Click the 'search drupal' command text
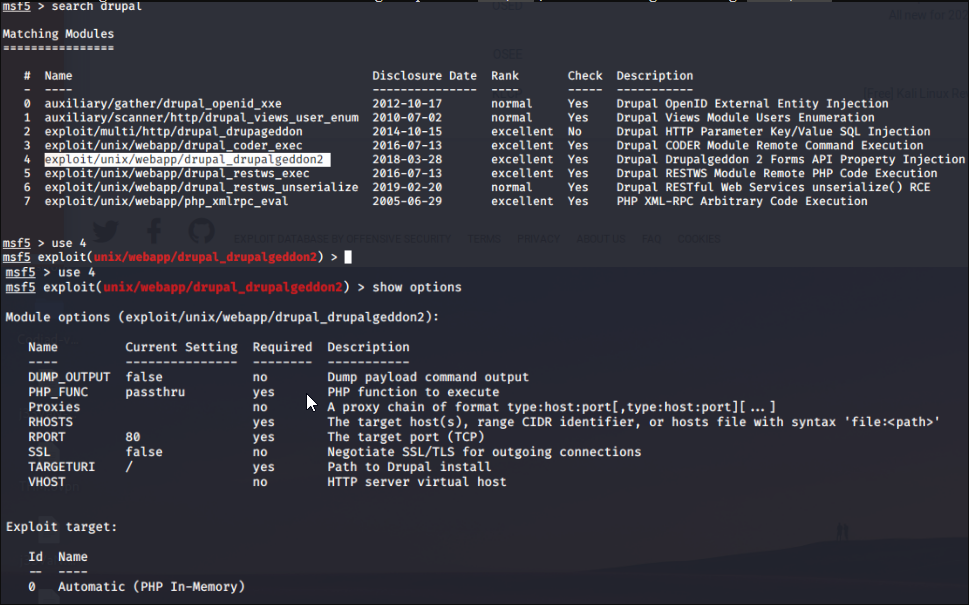The height and width of the screenshot is (605, 969). tap(96, 6)
